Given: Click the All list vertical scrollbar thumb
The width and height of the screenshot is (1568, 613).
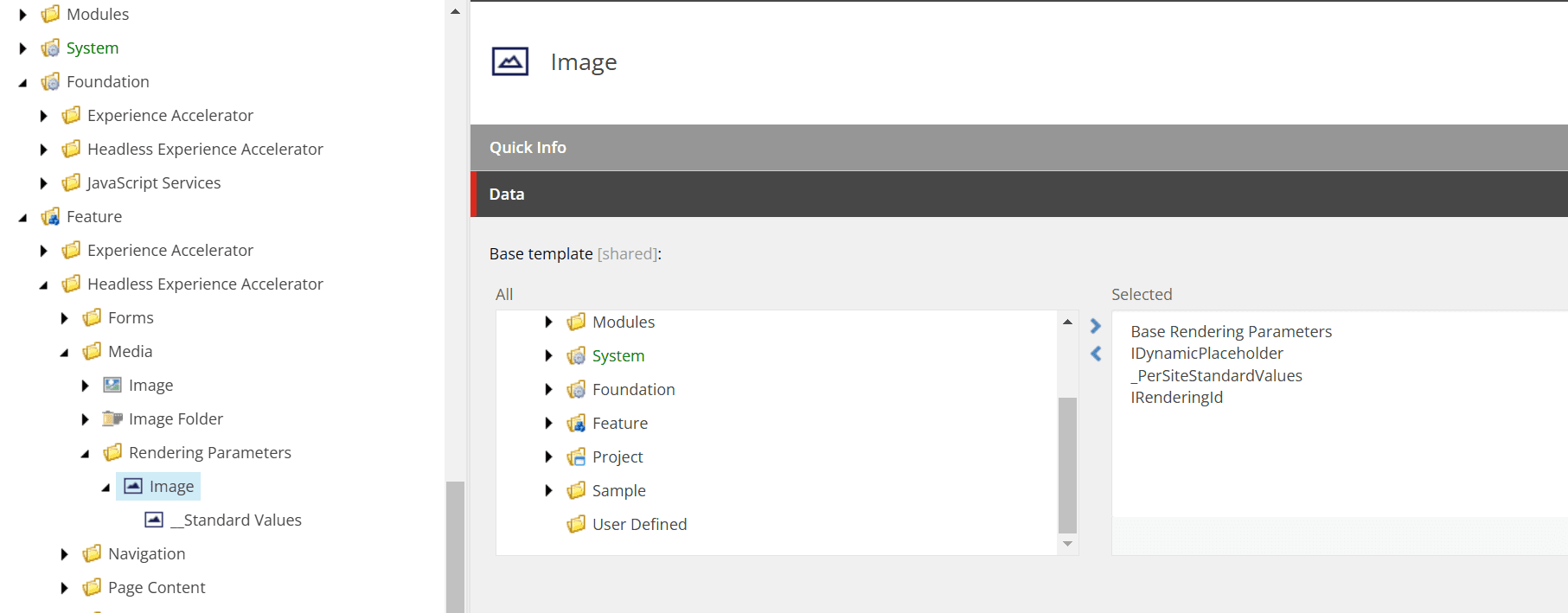Looking at the screenshot, I should point(1067,464).
